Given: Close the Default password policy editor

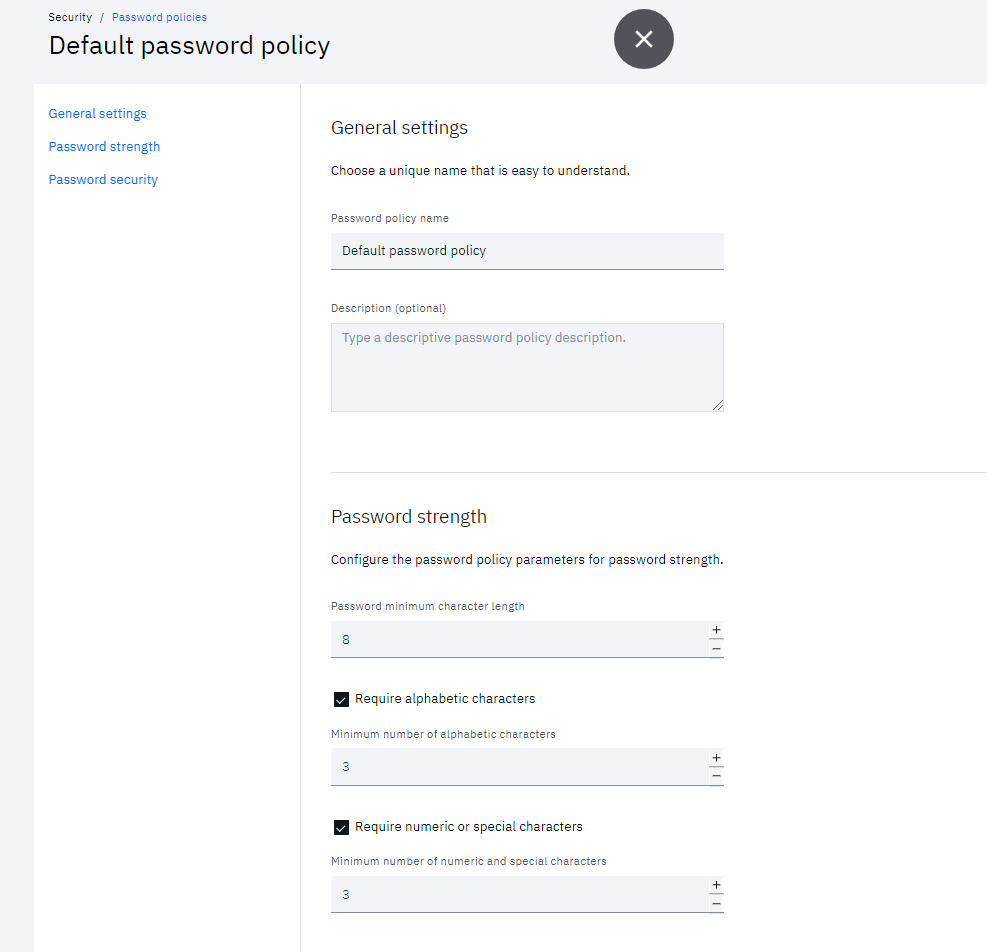Looking at the screenshot, I should coord(643,39).
